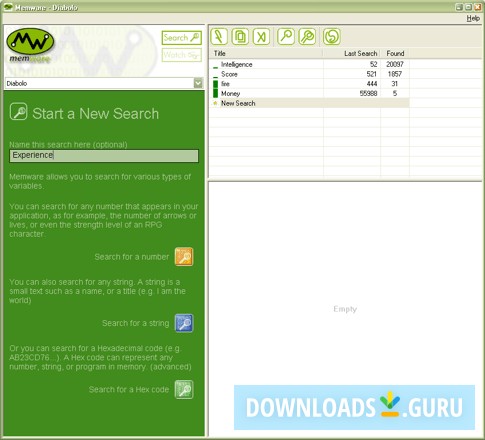This screenshot has height=440, width=485.
Task: Click the Memware MW logo
Action: pyautogui.click(x=30, y=45)
